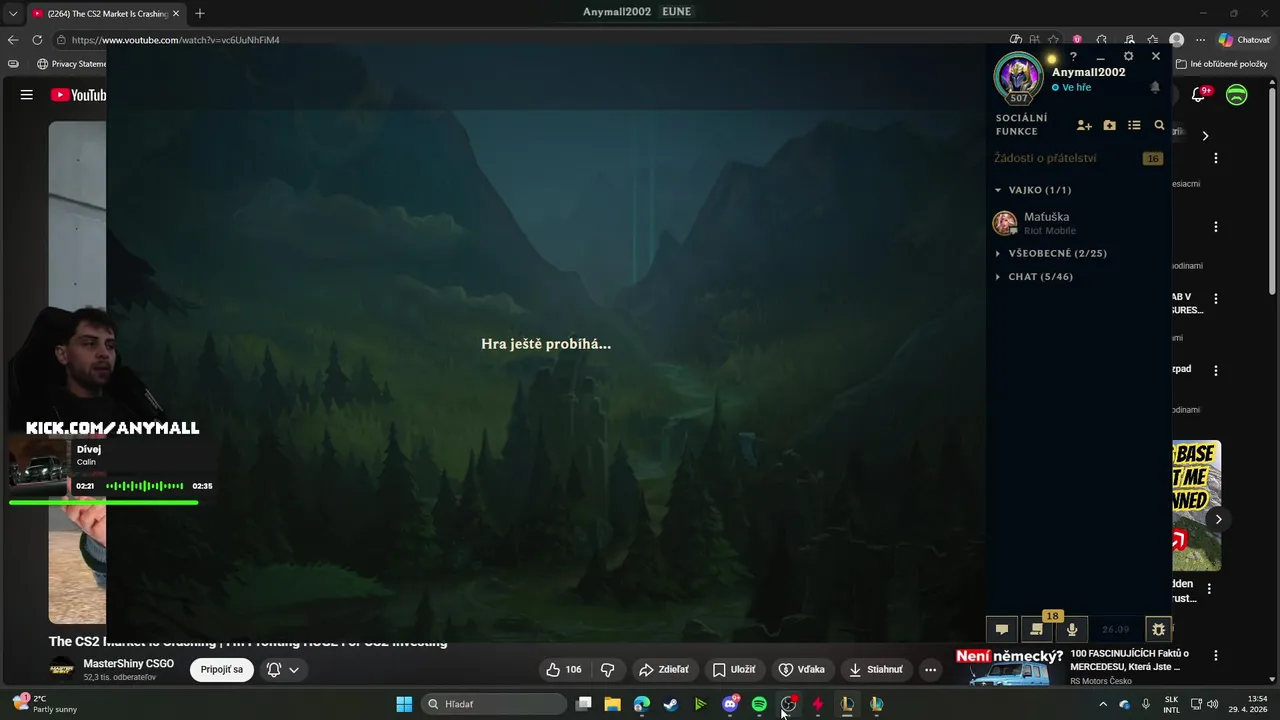Click the browser address bar URL

point(176,40)
